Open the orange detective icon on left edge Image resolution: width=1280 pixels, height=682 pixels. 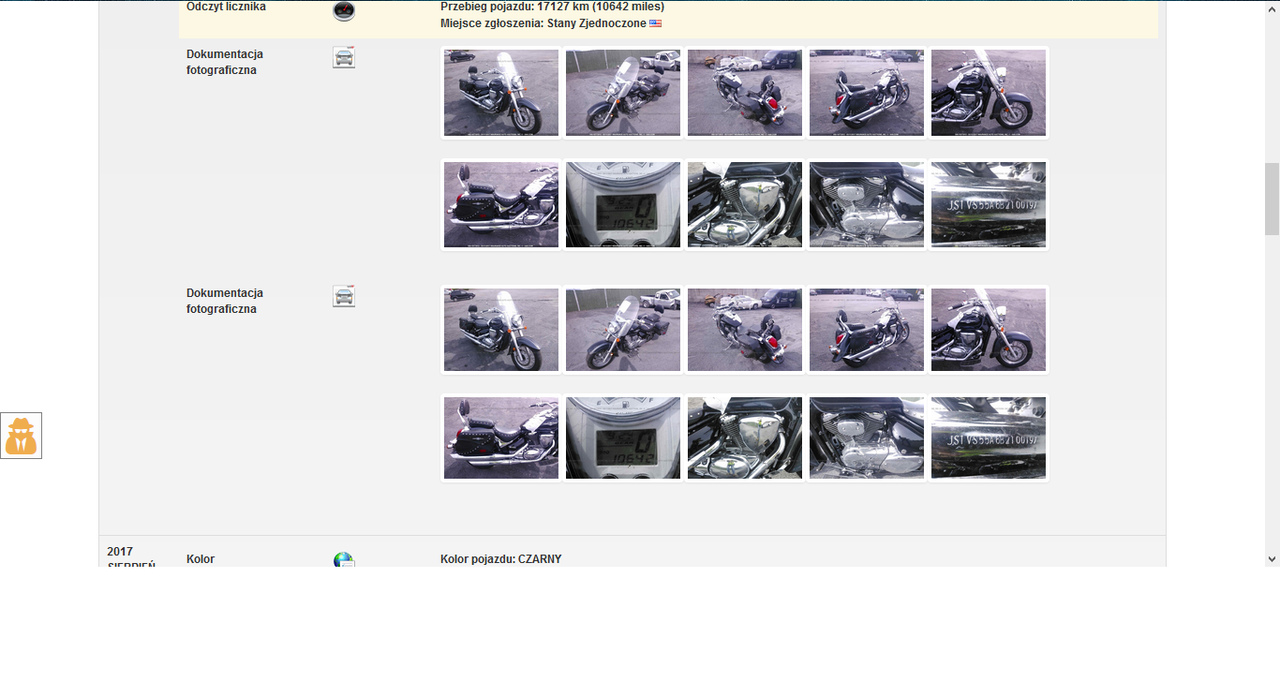(21, 436)
